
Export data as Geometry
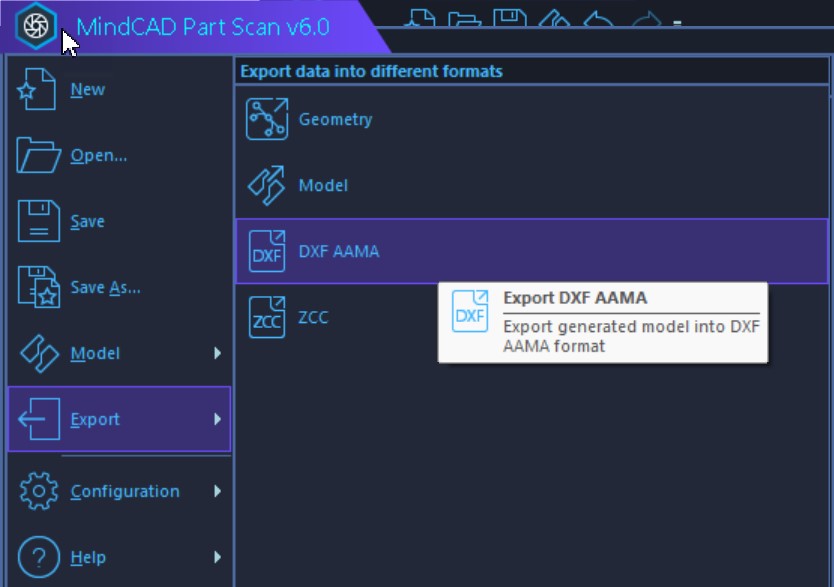click(338, 119)
